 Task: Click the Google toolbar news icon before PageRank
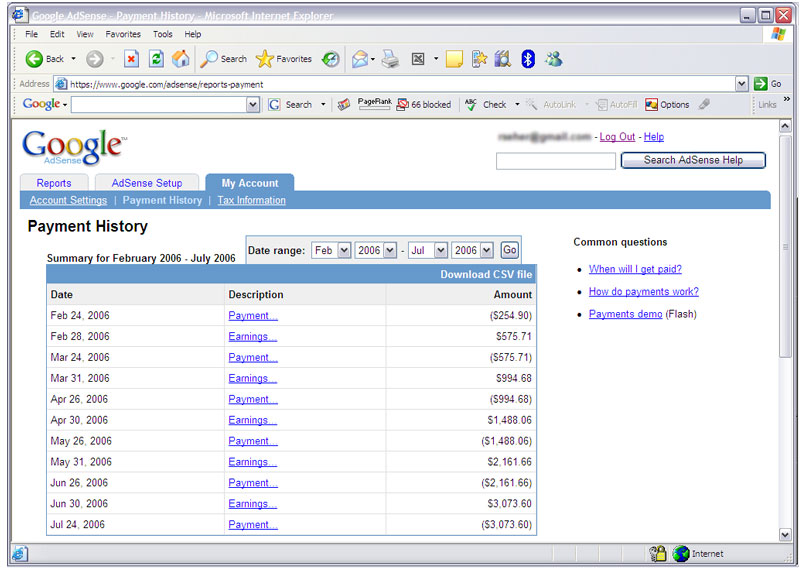coord(344,105)
